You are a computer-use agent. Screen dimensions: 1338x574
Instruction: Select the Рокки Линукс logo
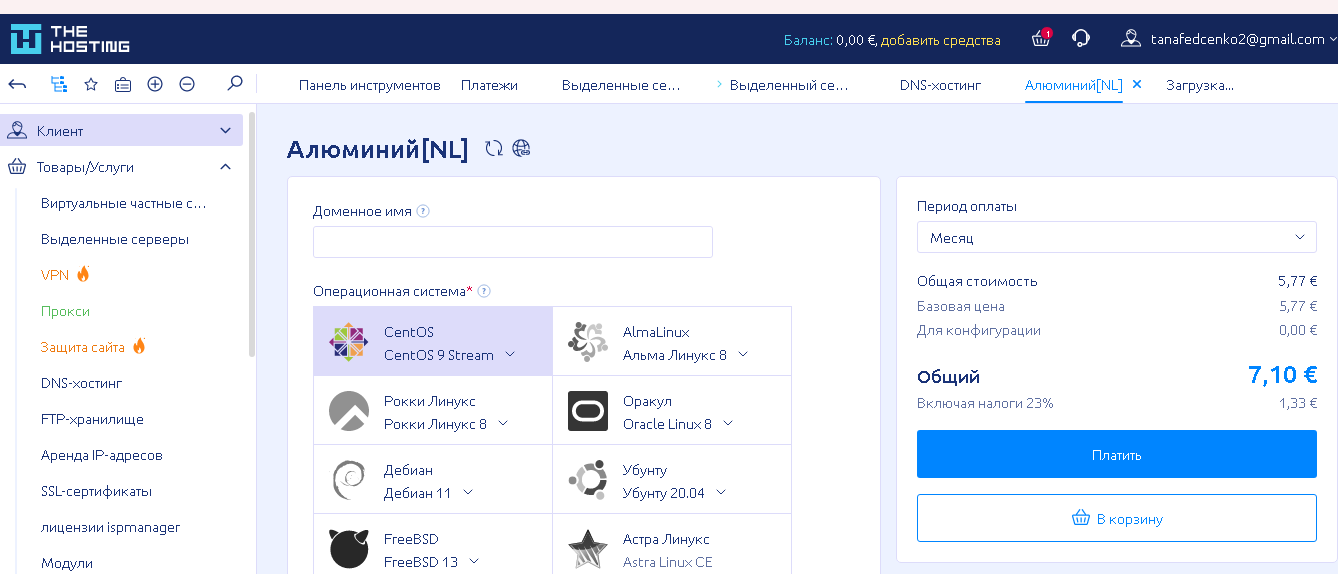[x=349, y=411]
